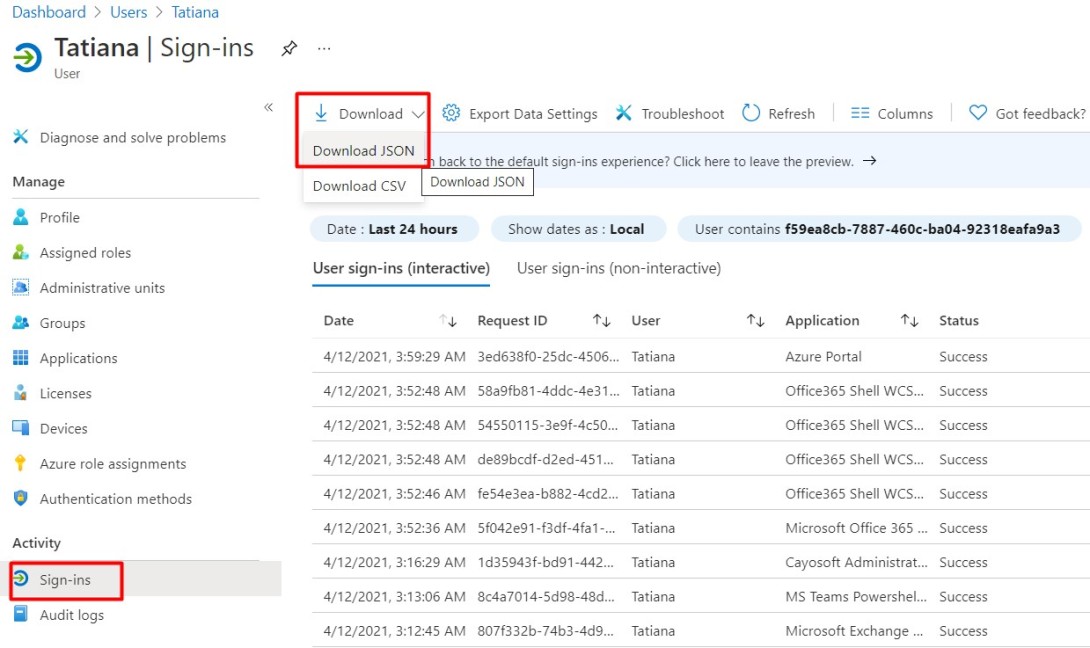Switch to User sign-ins (non-interactive) tab
Viewport: 1090px width, 648px height.
click(619, 268)
